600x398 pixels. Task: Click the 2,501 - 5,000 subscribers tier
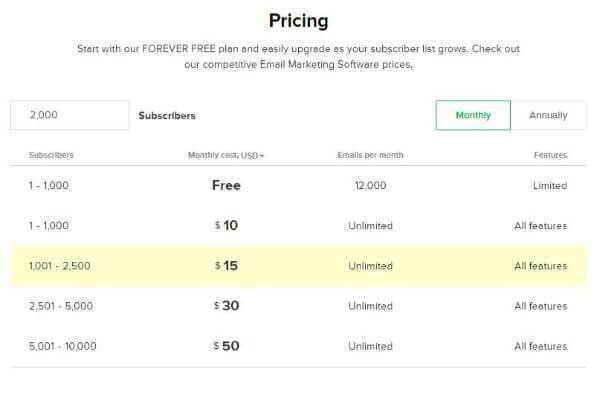click(x=61, y=306)
